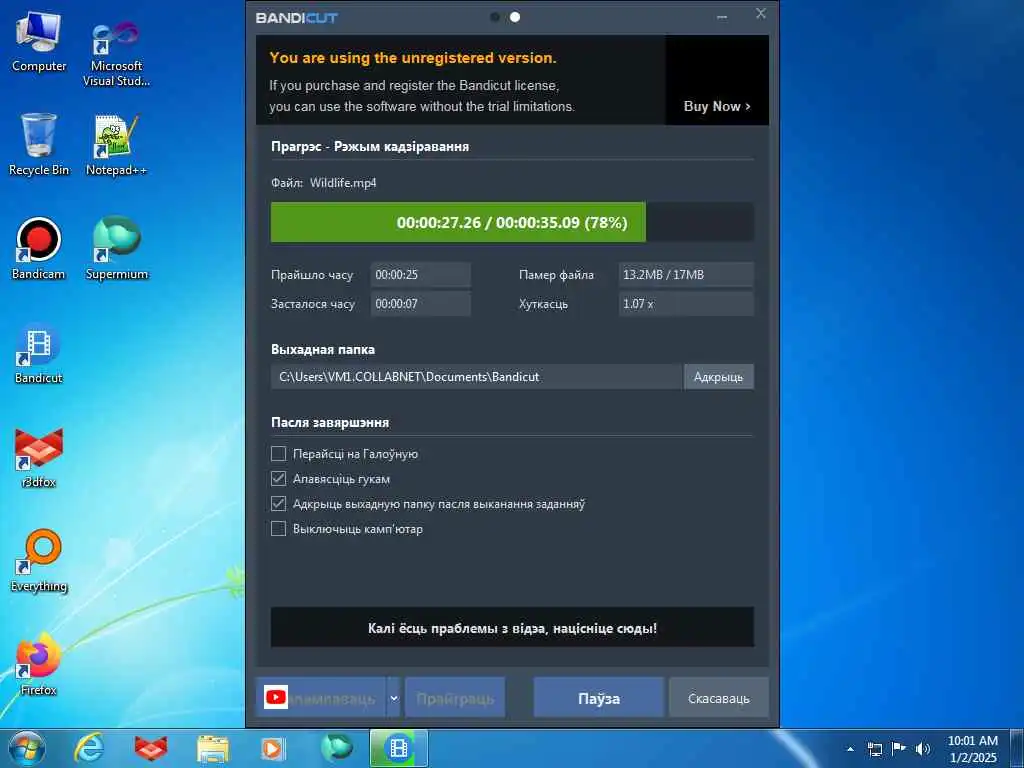This screenshot has width=1024, height=768.
Task: Click the second page indicator dot
Action: (515, 17)
